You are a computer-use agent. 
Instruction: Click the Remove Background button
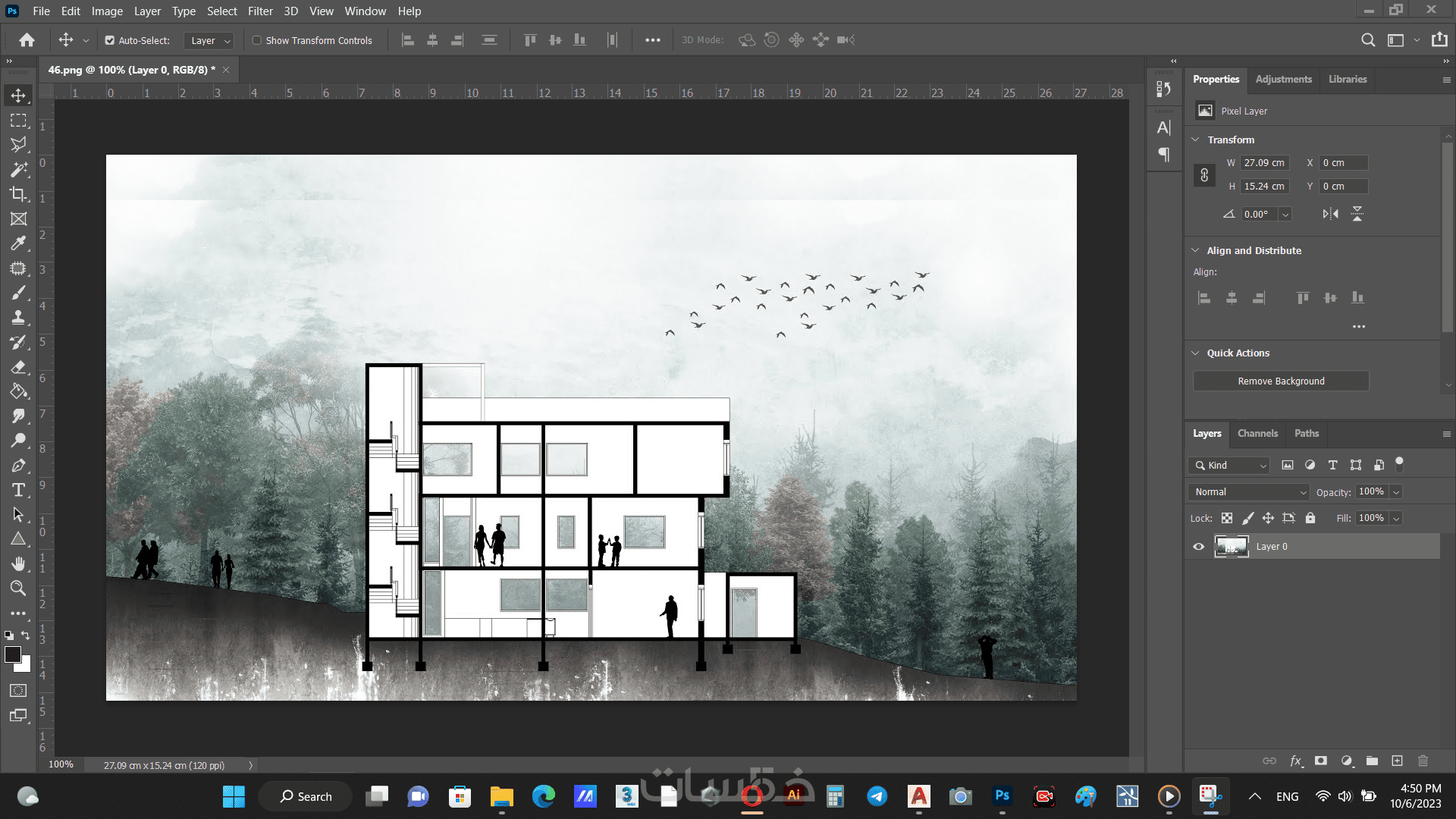(x=1281, y=381)
